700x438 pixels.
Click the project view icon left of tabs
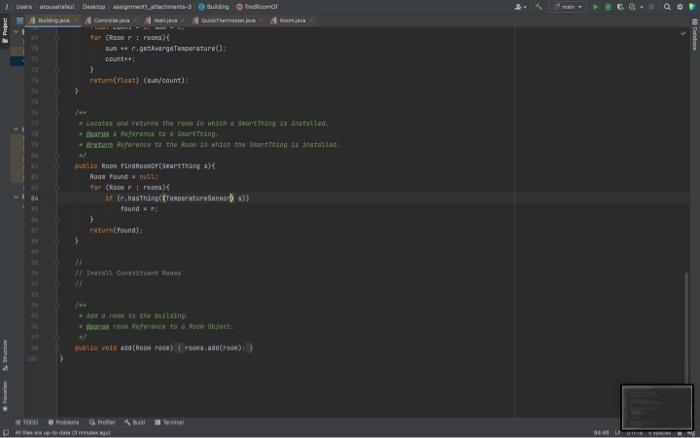tap(20, 21)
